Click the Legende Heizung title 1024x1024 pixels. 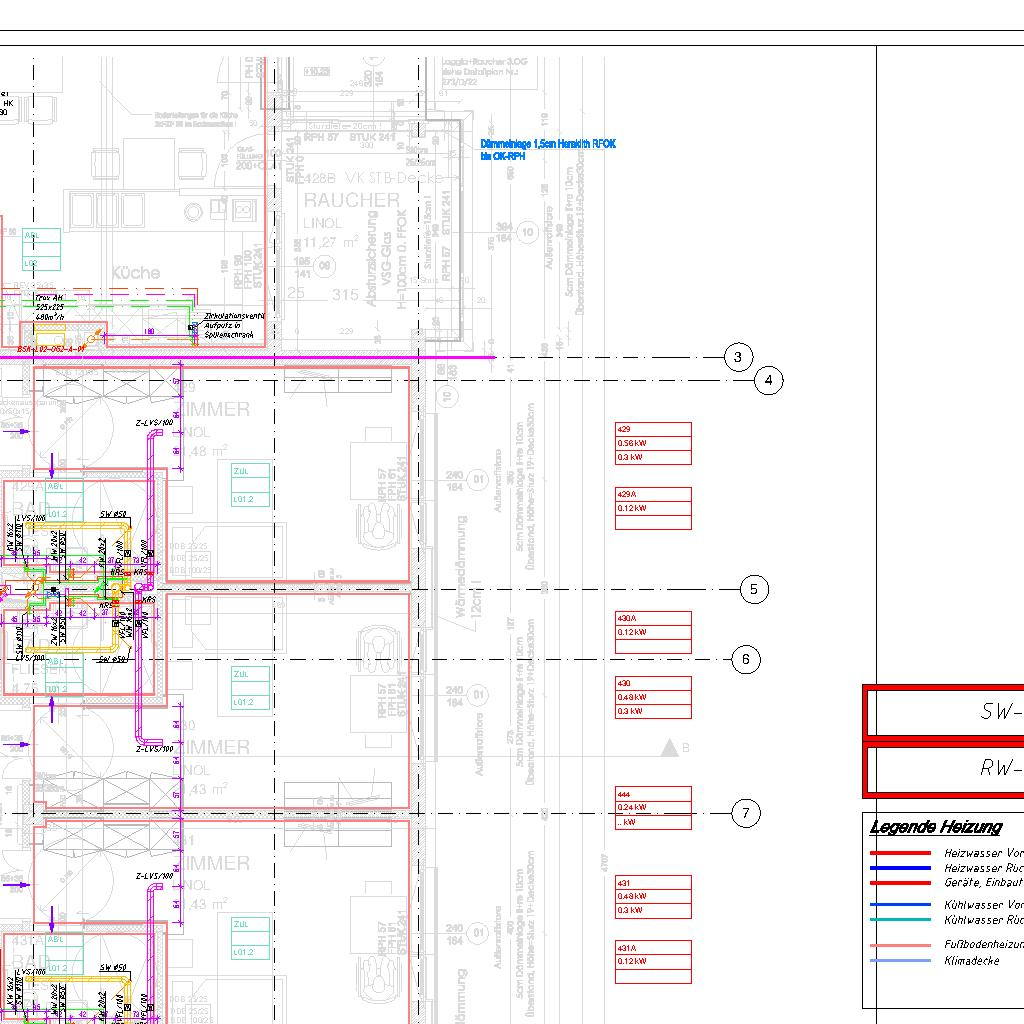(935, 827)
